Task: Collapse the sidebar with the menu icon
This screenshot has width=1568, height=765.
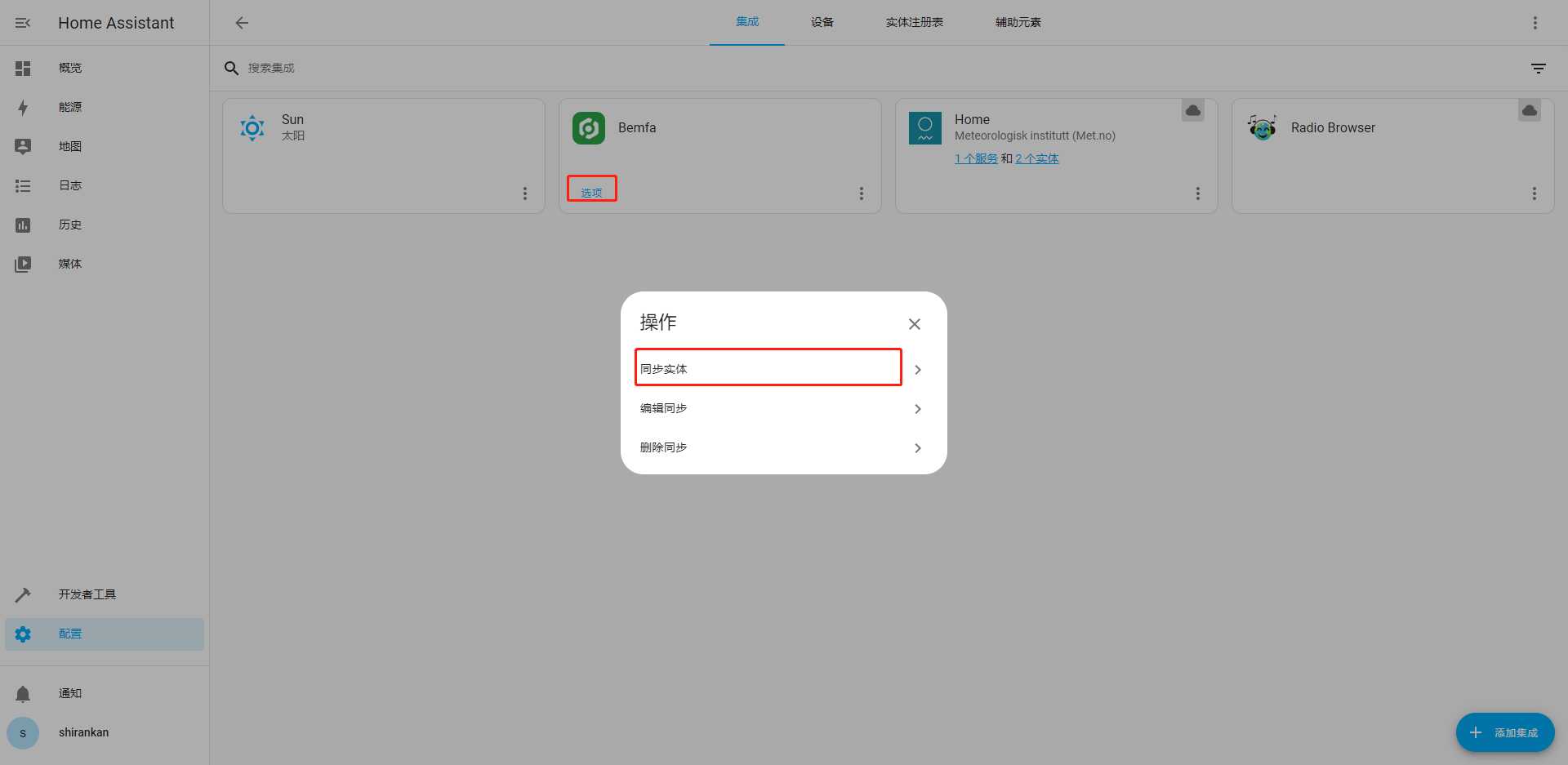Action: coord(23,23)
